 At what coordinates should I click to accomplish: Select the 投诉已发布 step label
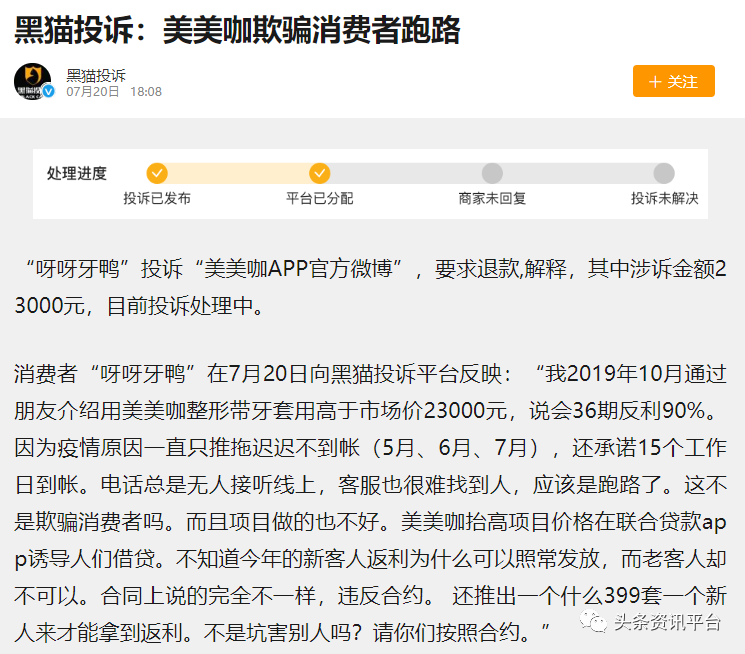(157, 198)
